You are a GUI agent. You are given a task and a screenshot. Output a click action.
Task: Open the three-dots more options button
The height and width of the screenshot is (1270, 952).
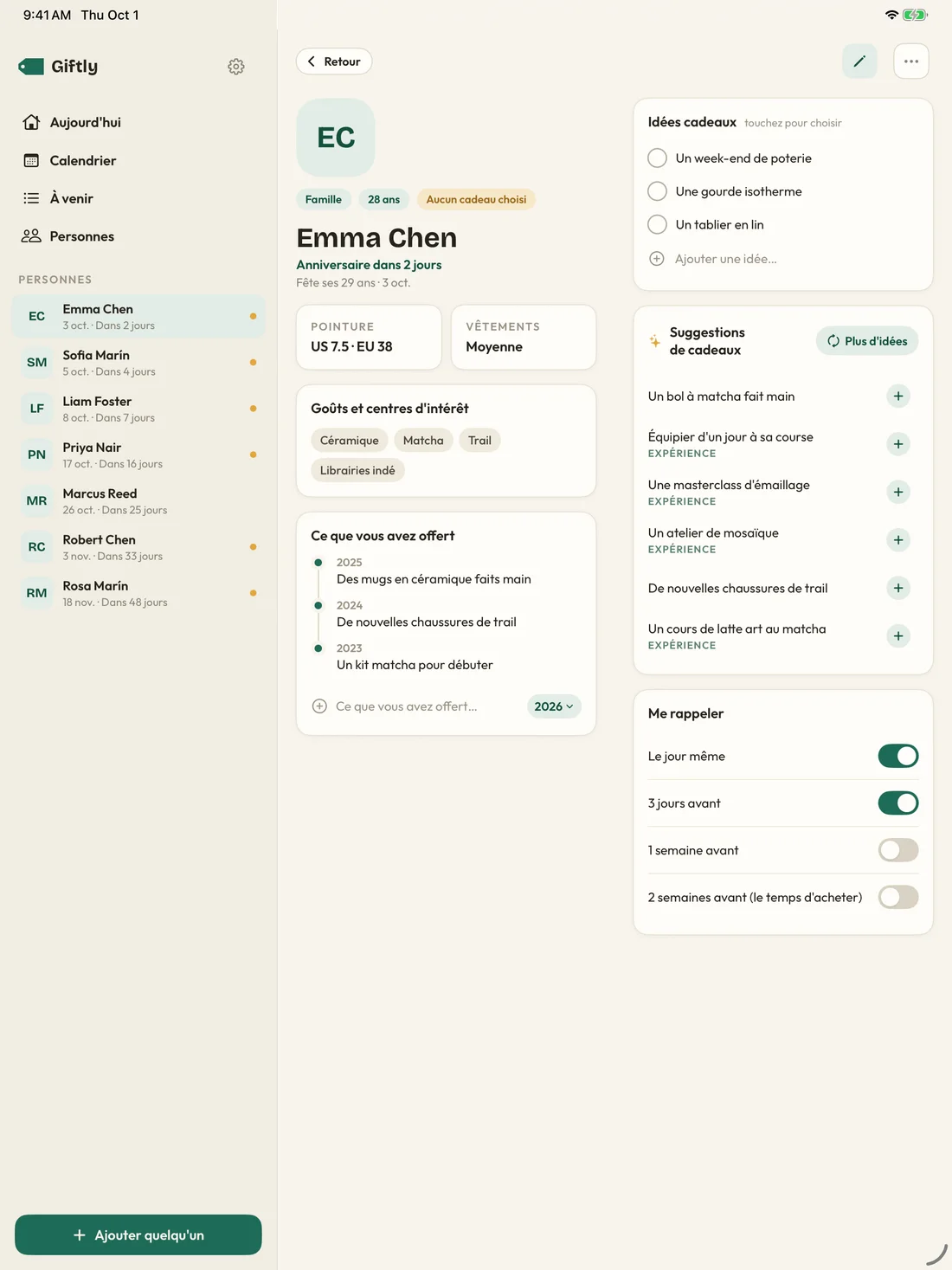coord(911,61)
